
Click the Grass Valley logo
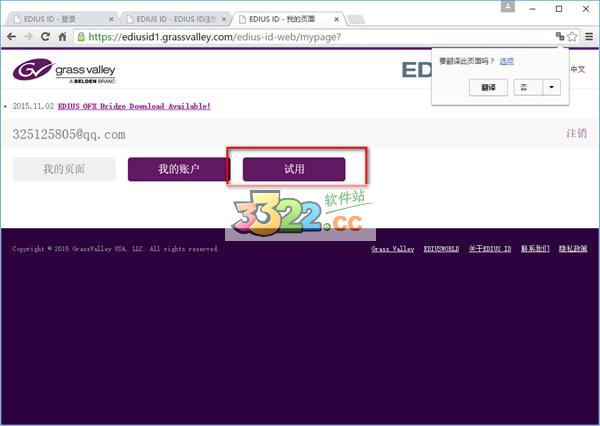coord(64,70)
